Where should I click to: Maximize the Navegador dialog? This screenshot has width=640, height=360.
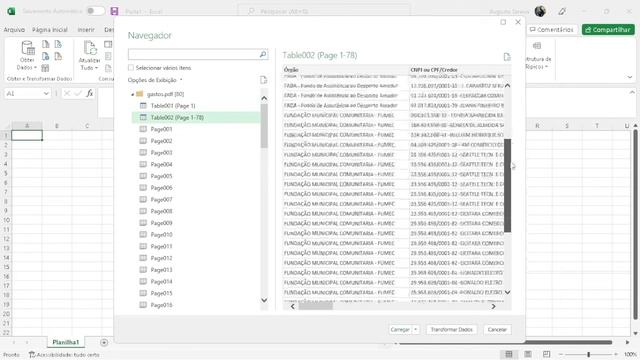[503, 22]
